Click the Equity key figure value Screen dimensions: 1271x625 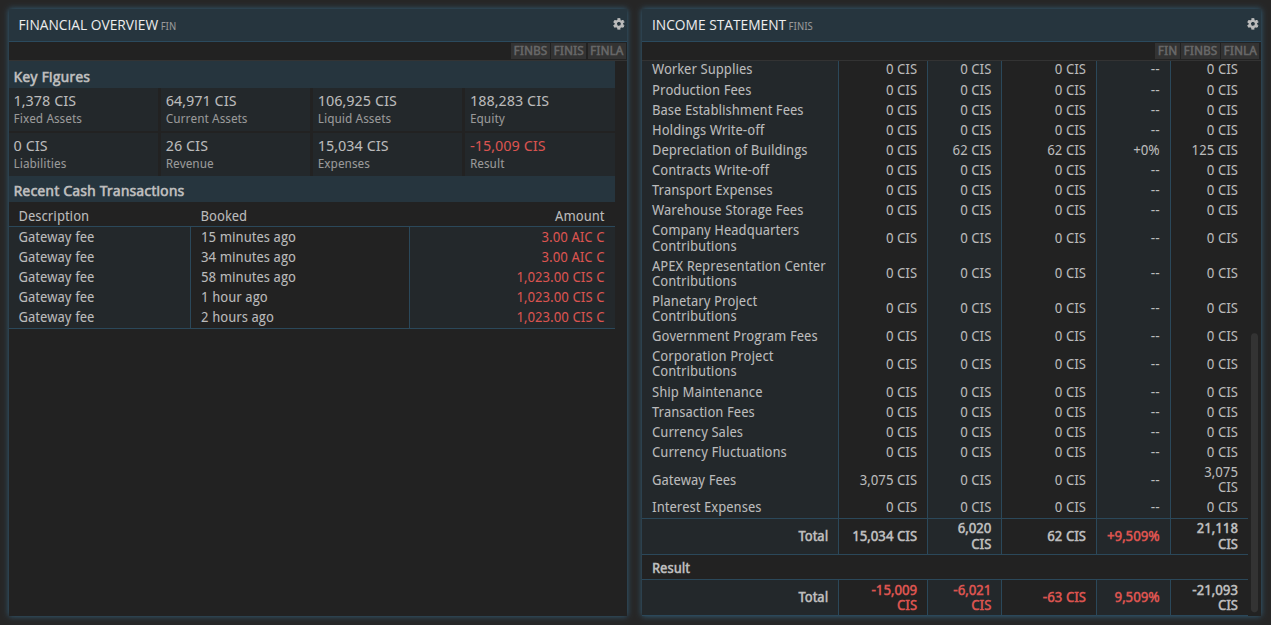pos(509,101)
